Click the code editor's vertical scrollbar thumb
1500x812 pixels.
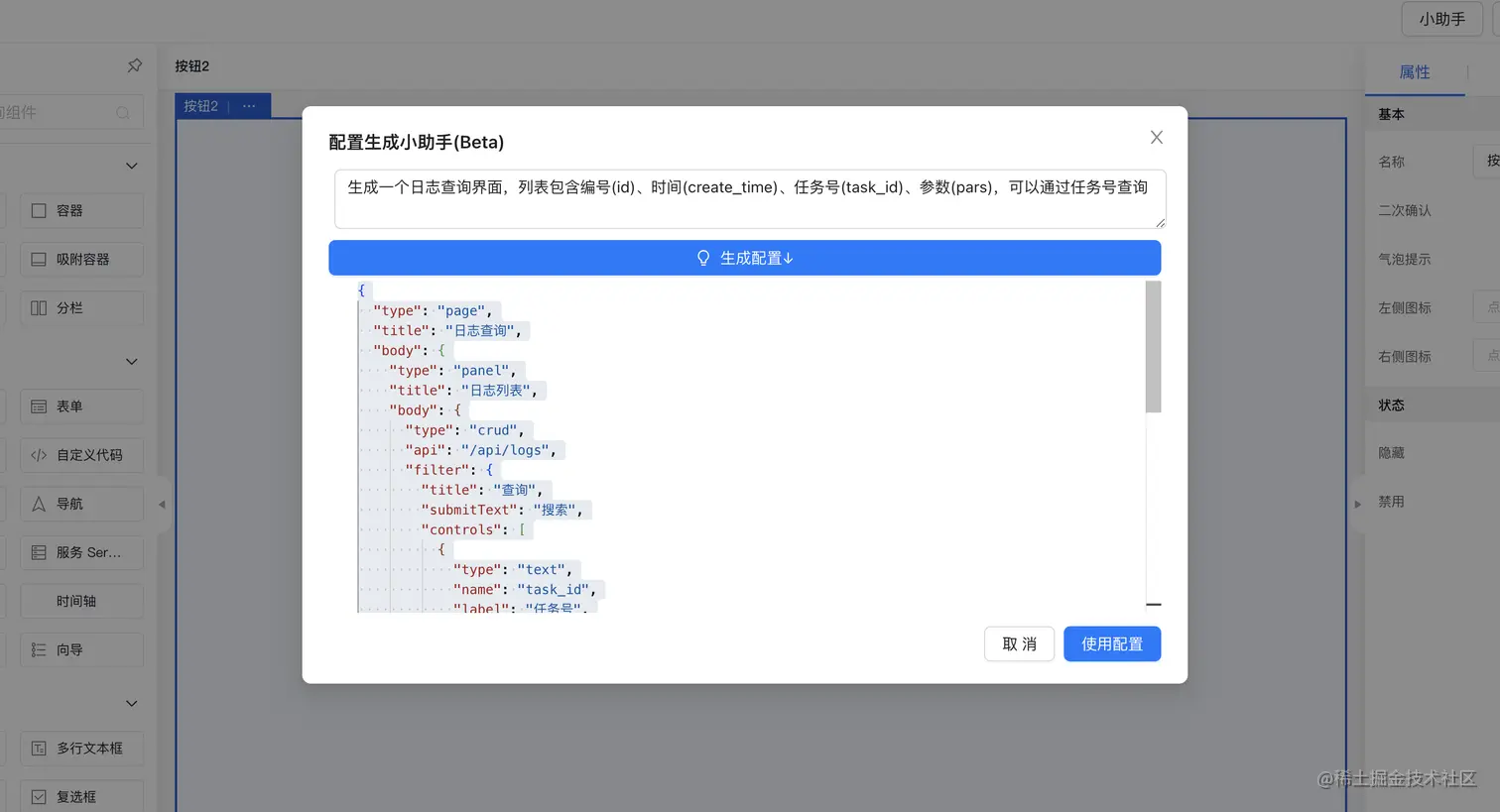pyautogui.click(x=1153, y=346)
